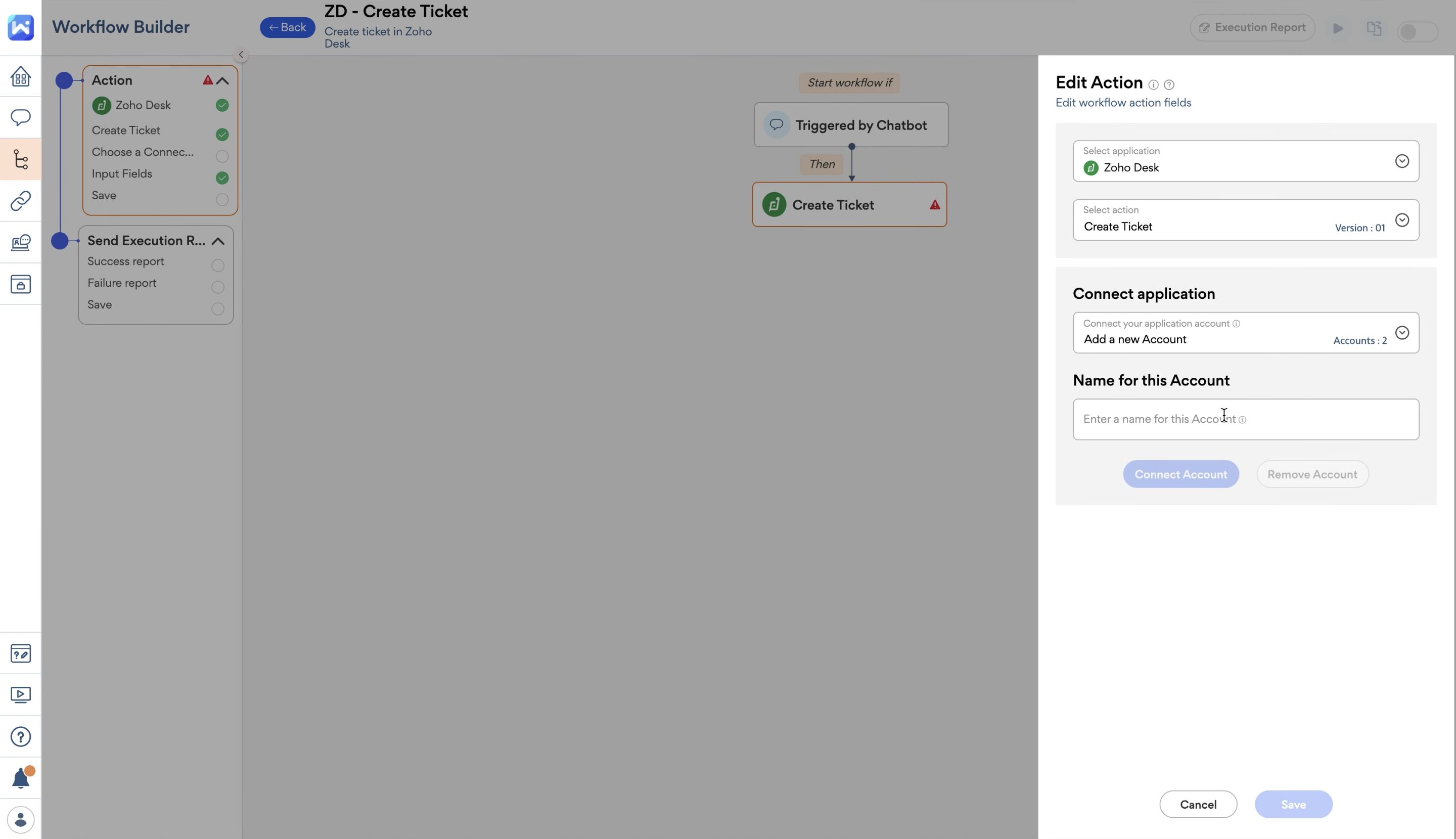The height and width of the screenshot is (839, 1456).
Task: Click the video tutorials sidebar icon
Action: coord(21,695)
